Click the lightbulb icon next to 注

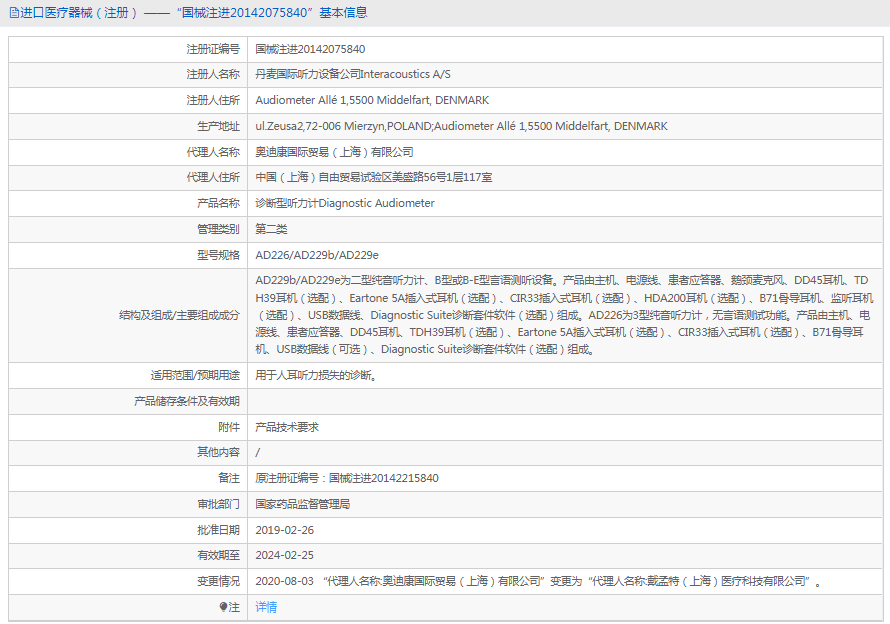224,607
